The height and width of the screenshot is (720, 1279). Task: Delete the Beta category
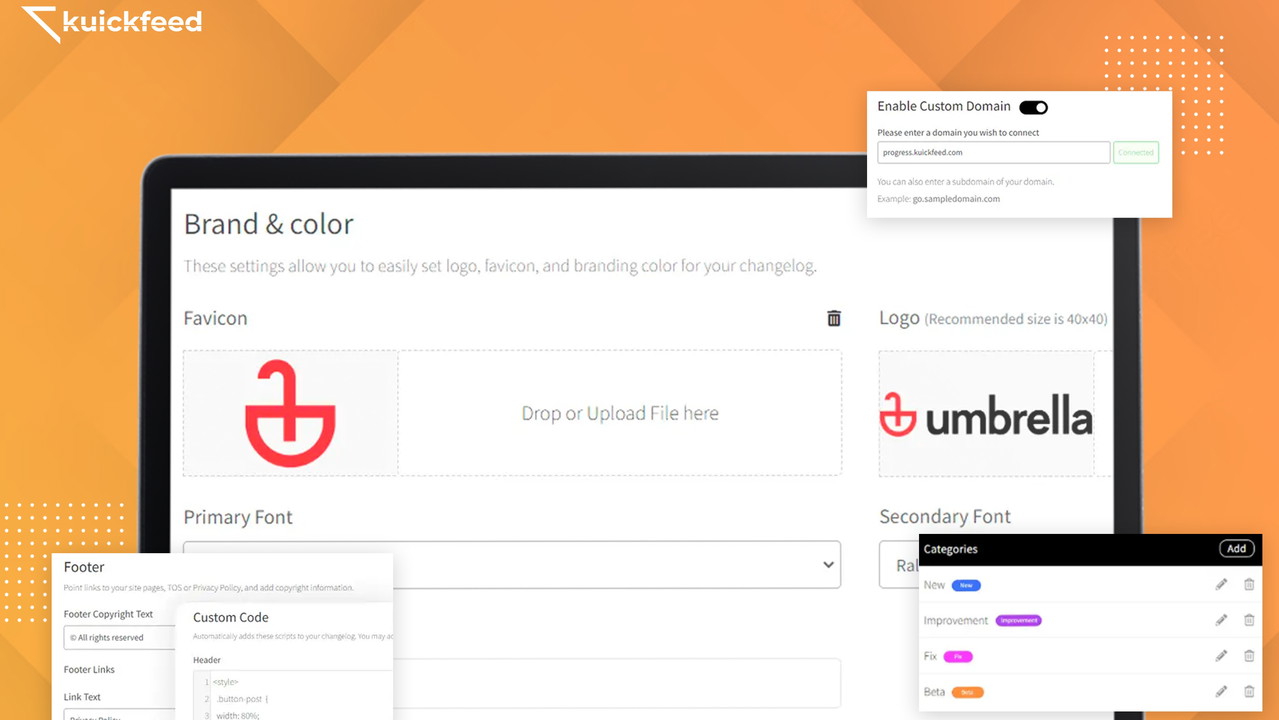point(1249,691)
